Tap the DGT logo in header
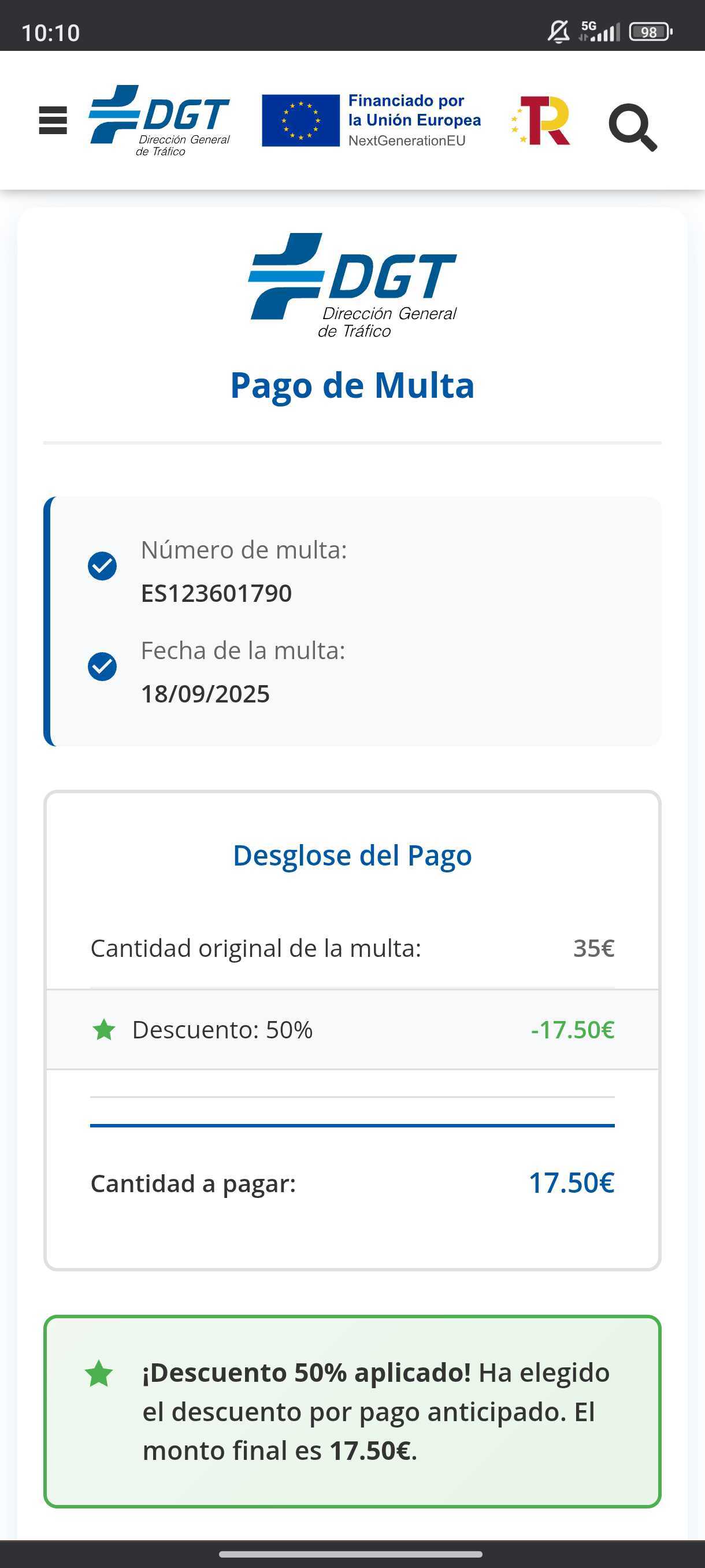The height and width of the screenshot is (1568, 705). (159, 120)
